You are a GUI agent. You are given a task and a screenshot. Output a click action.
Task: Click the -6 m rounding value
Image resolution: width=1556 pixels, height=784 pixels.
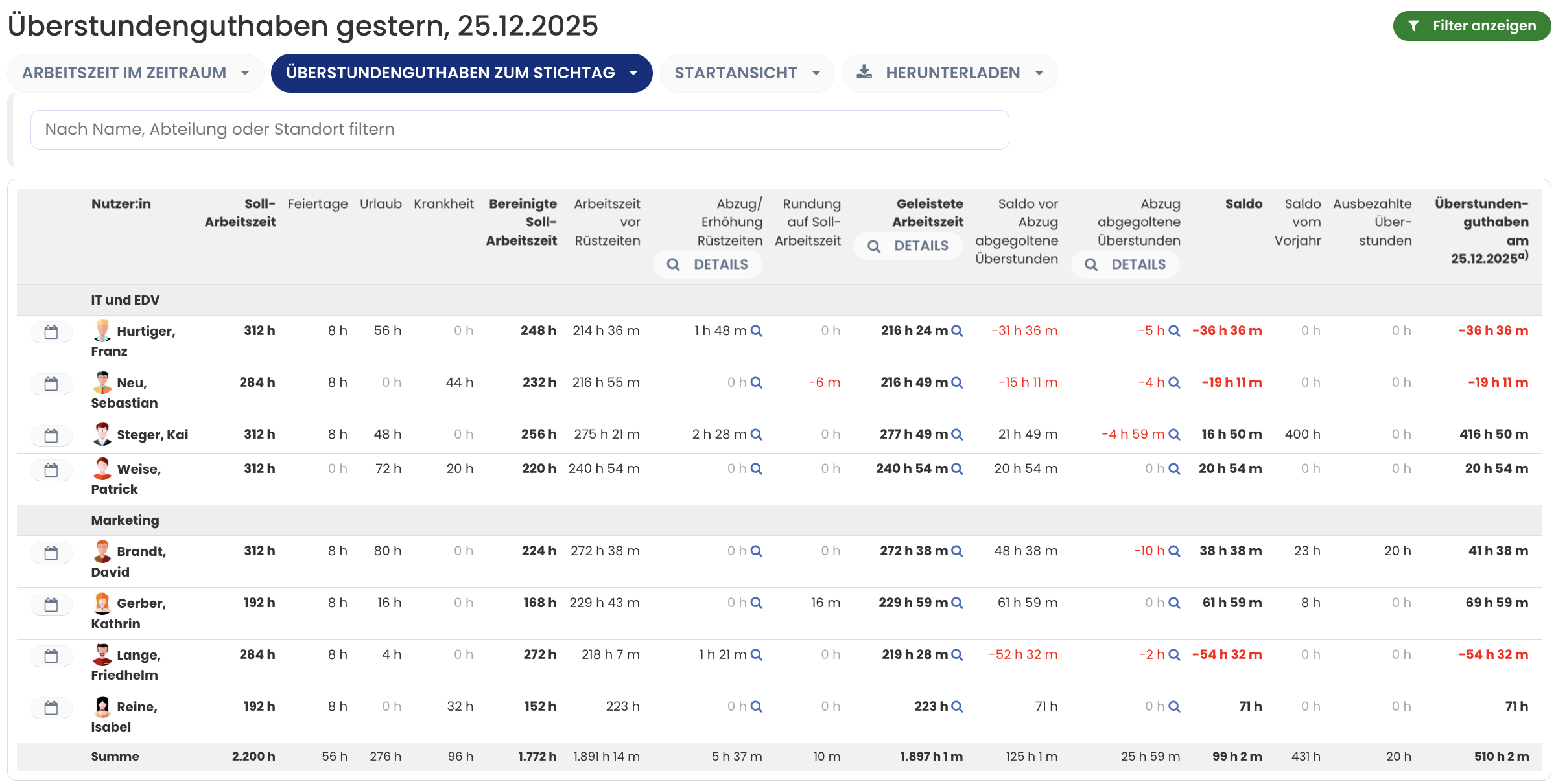(824, 382)
